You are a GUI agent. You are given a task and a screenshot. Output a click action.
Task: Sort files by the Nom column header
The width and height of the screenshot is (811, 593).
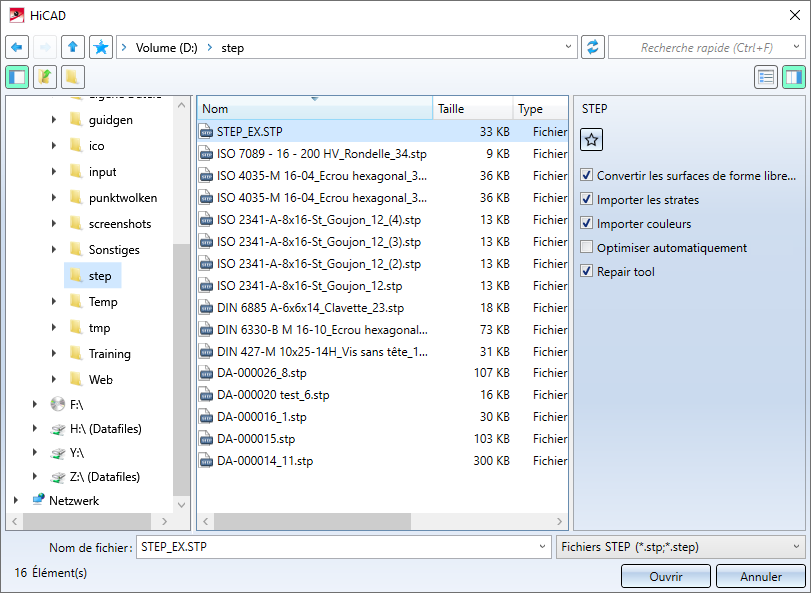[x=314, y=109]
